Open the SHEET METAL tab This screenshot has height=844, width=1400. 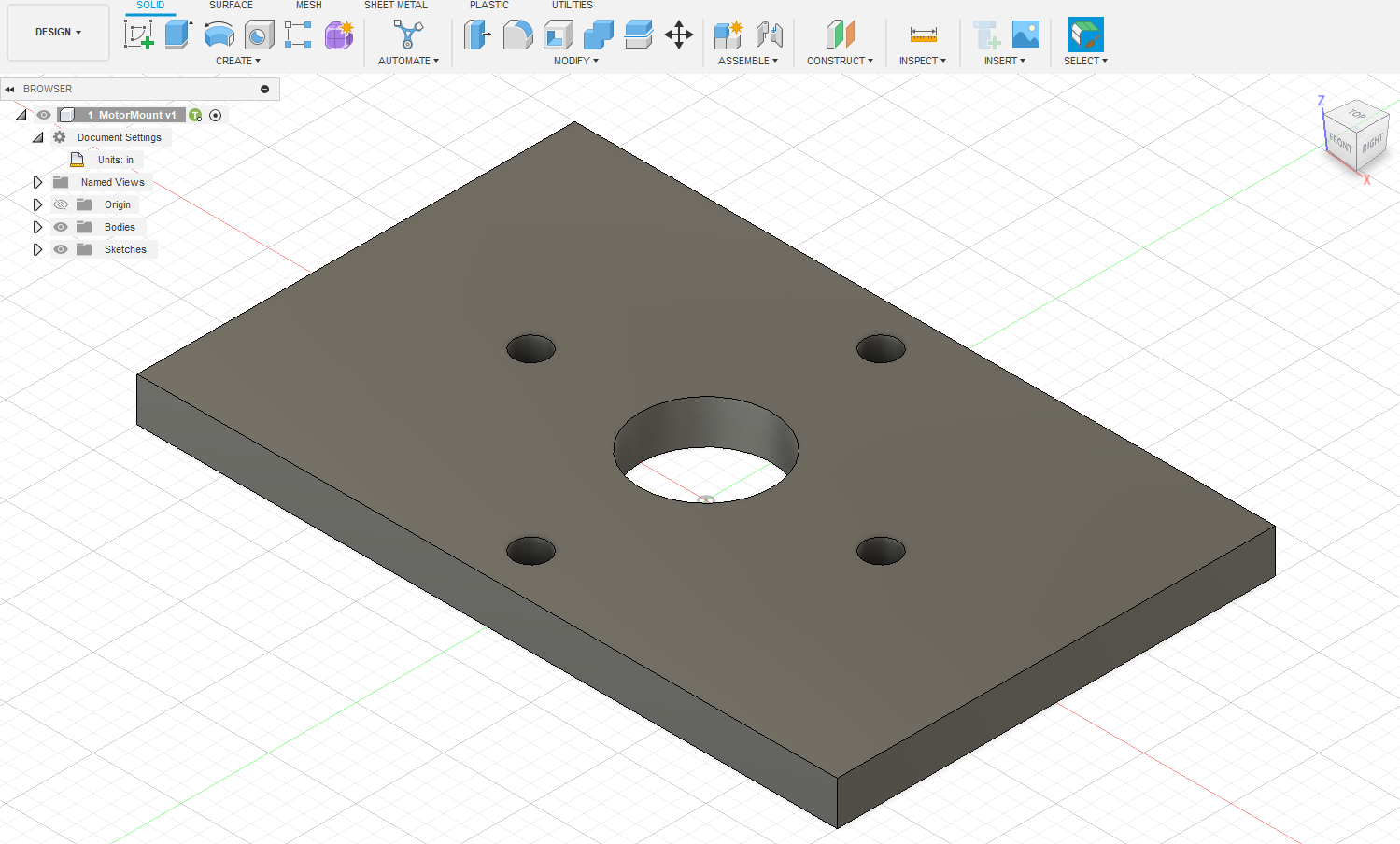tap(395, 6)
